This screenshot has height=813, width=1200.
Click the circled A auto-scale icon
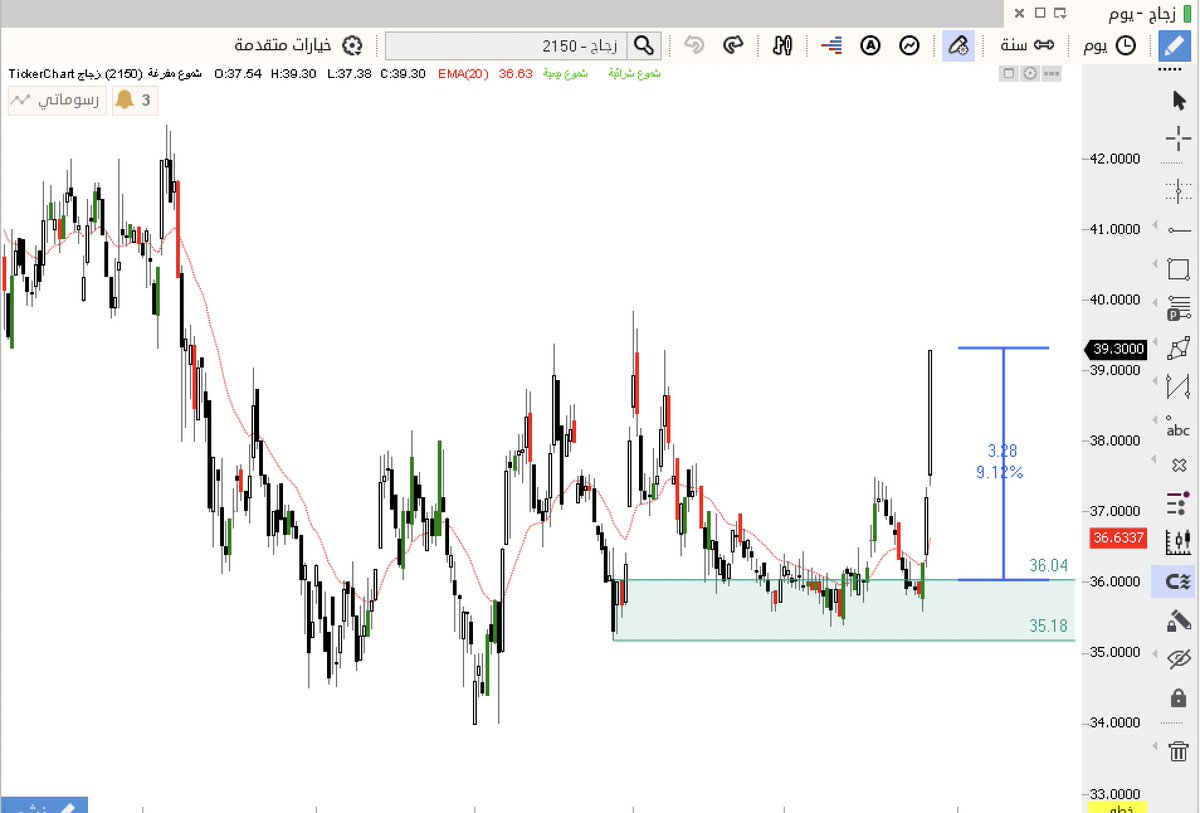(x=871, y=45)
